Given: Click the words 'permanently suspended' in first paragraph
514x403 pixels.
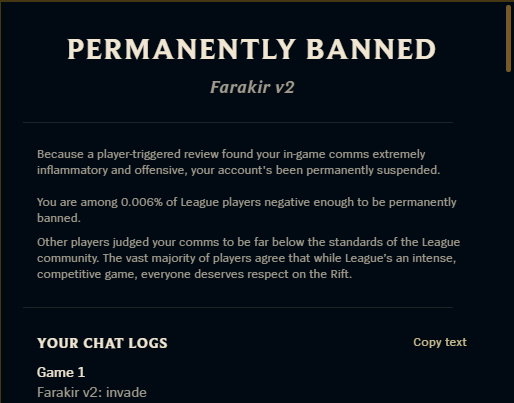Looking at the screenshot, I should pos(373,170).
